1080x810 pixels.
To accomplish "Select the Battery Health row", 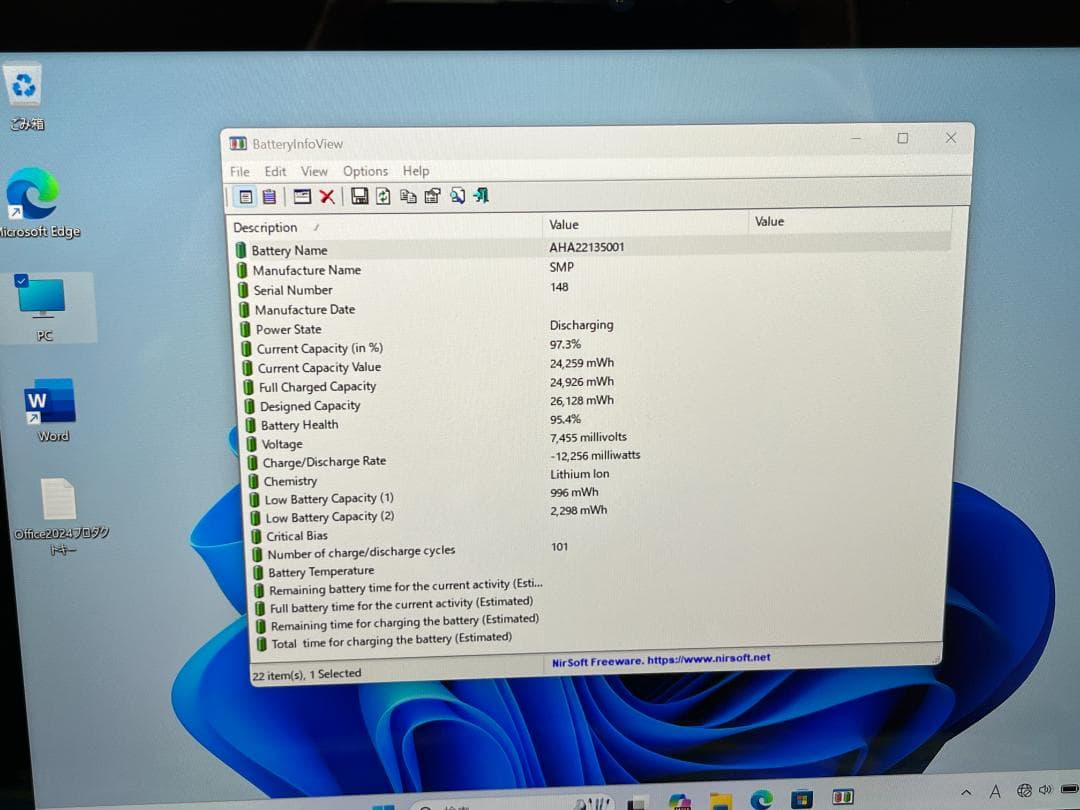I will [x=598, y=422].
